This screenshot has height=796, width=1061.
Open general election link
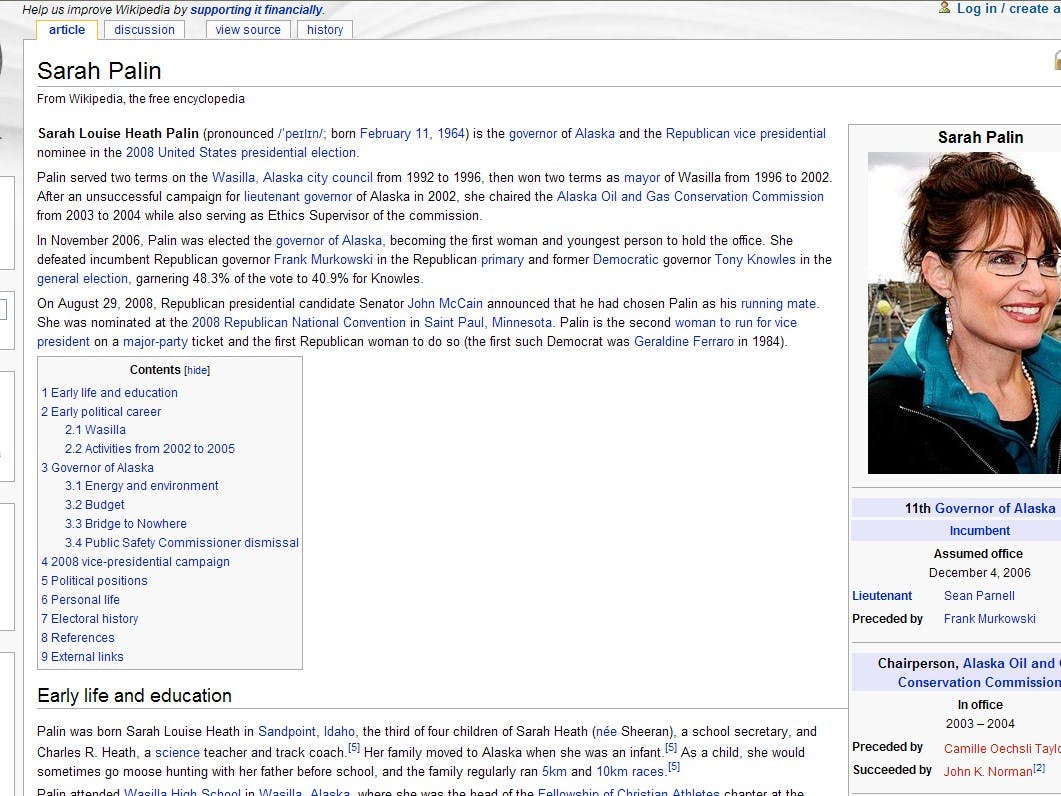[83, 278]
